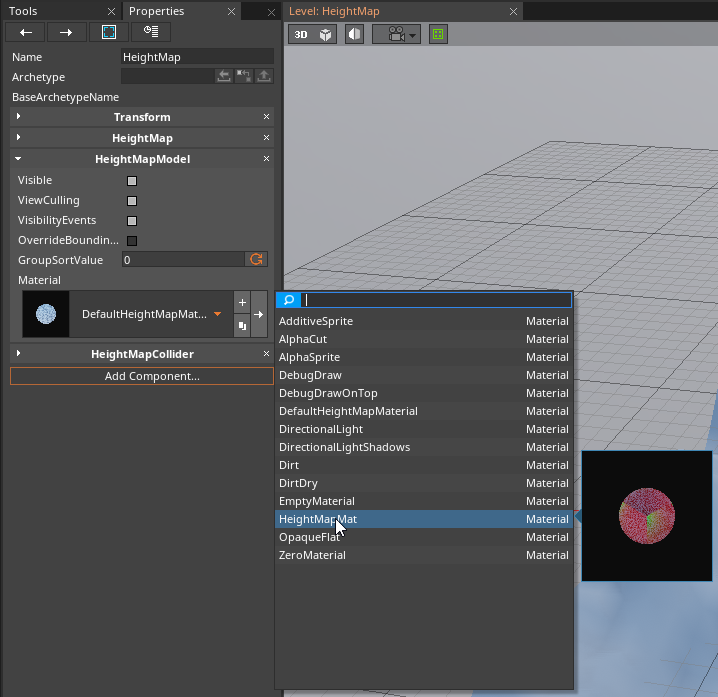Click the search magnifier icon
This screenshot has height=697, width=718.
pyautogui.click(x=288, y=300)
